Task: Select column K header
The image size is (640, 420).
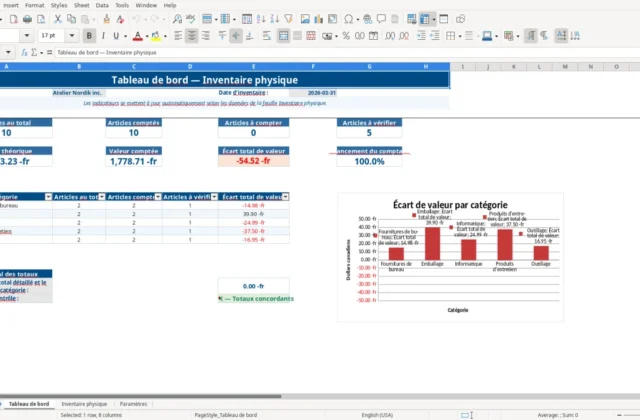Action: point(513,67)
